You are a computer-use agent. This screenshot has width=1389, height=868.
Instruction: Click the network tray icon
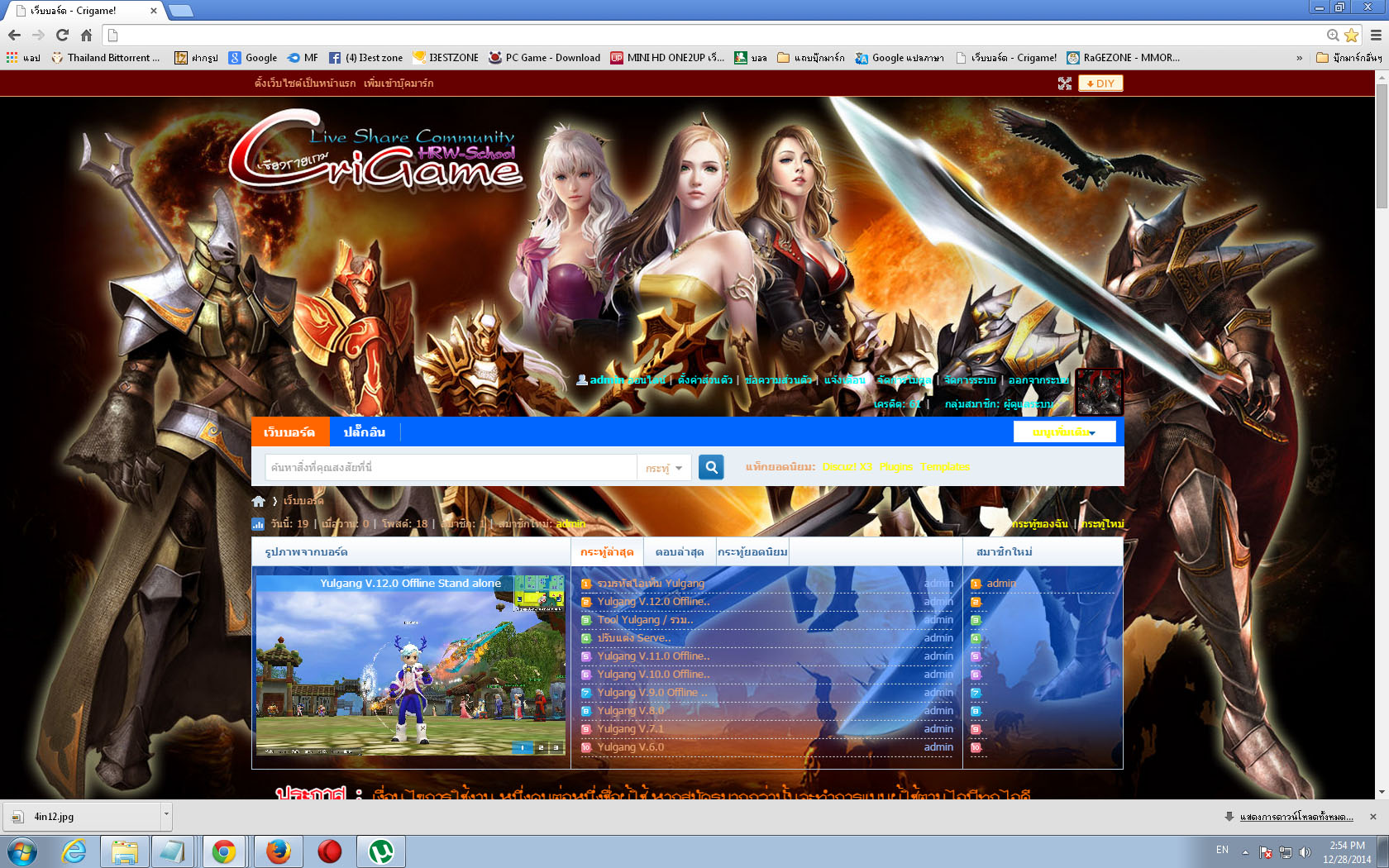[1285, 851]
